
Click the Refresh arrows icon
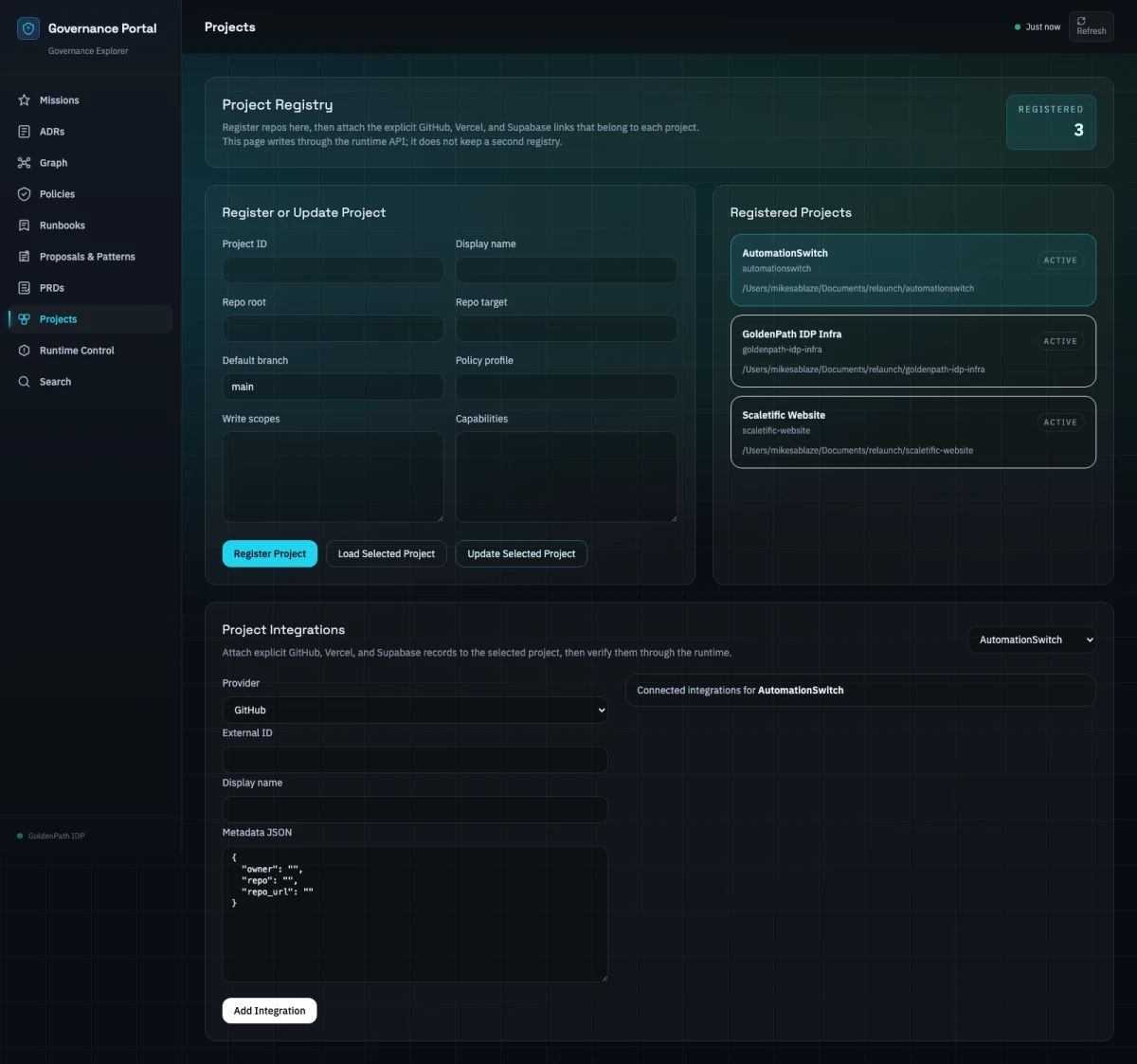(1081, 21)
